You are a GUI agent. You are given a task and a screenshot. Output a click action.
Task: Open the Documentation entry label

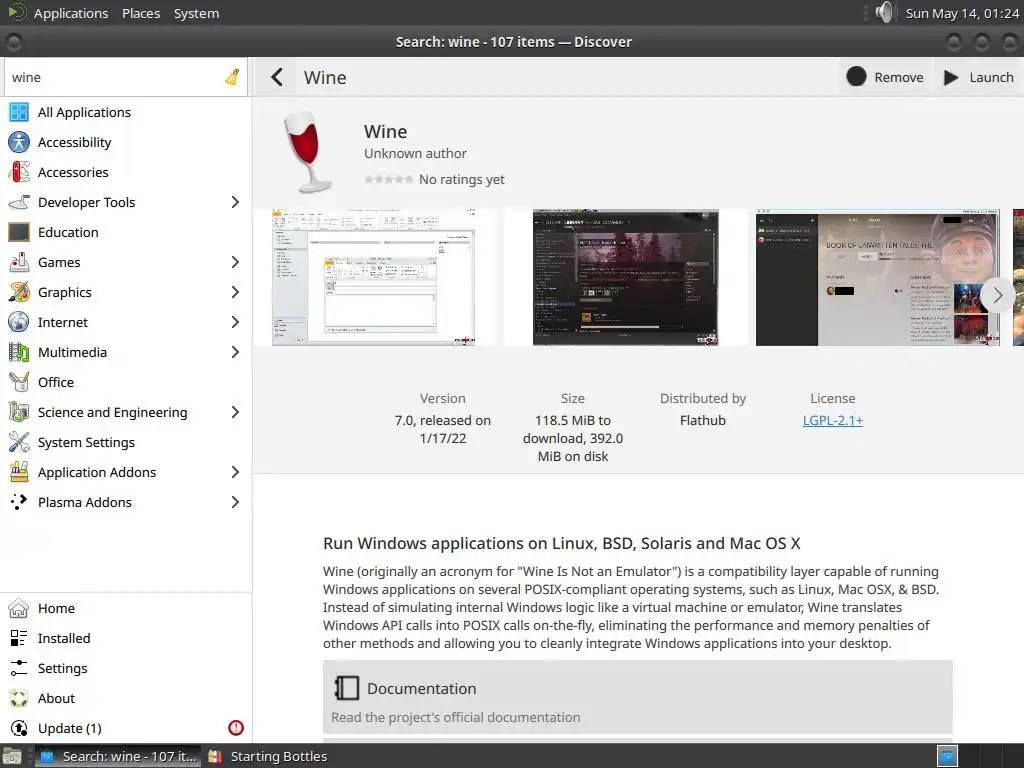[x=422, y=688]
